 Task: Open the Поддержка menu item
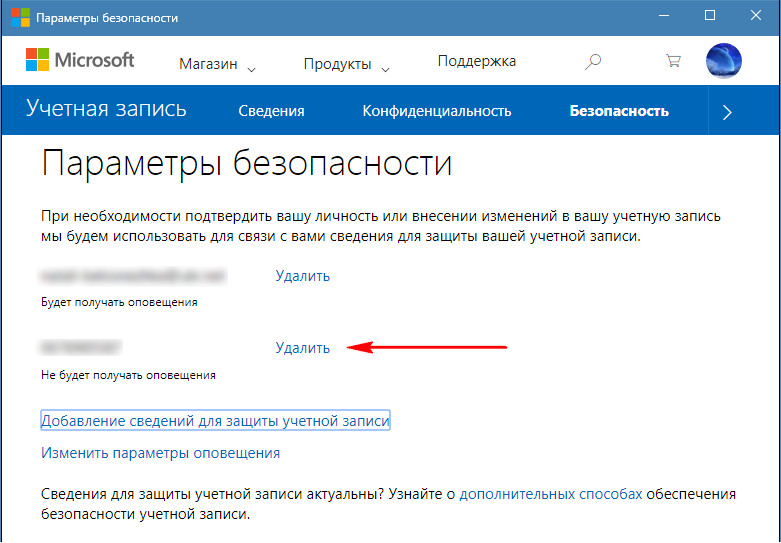[x=477, y=61]
